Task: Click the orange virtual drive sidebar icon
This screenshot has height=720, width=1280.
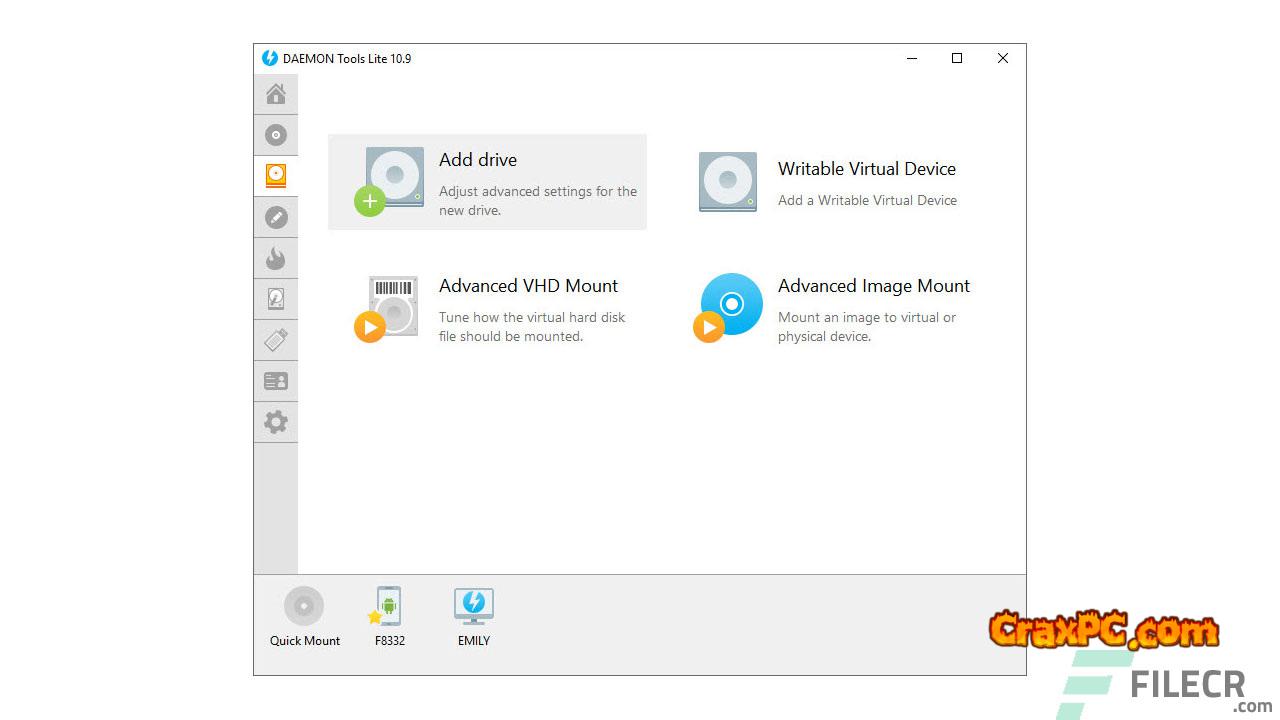Action: [x=276, y=176]
